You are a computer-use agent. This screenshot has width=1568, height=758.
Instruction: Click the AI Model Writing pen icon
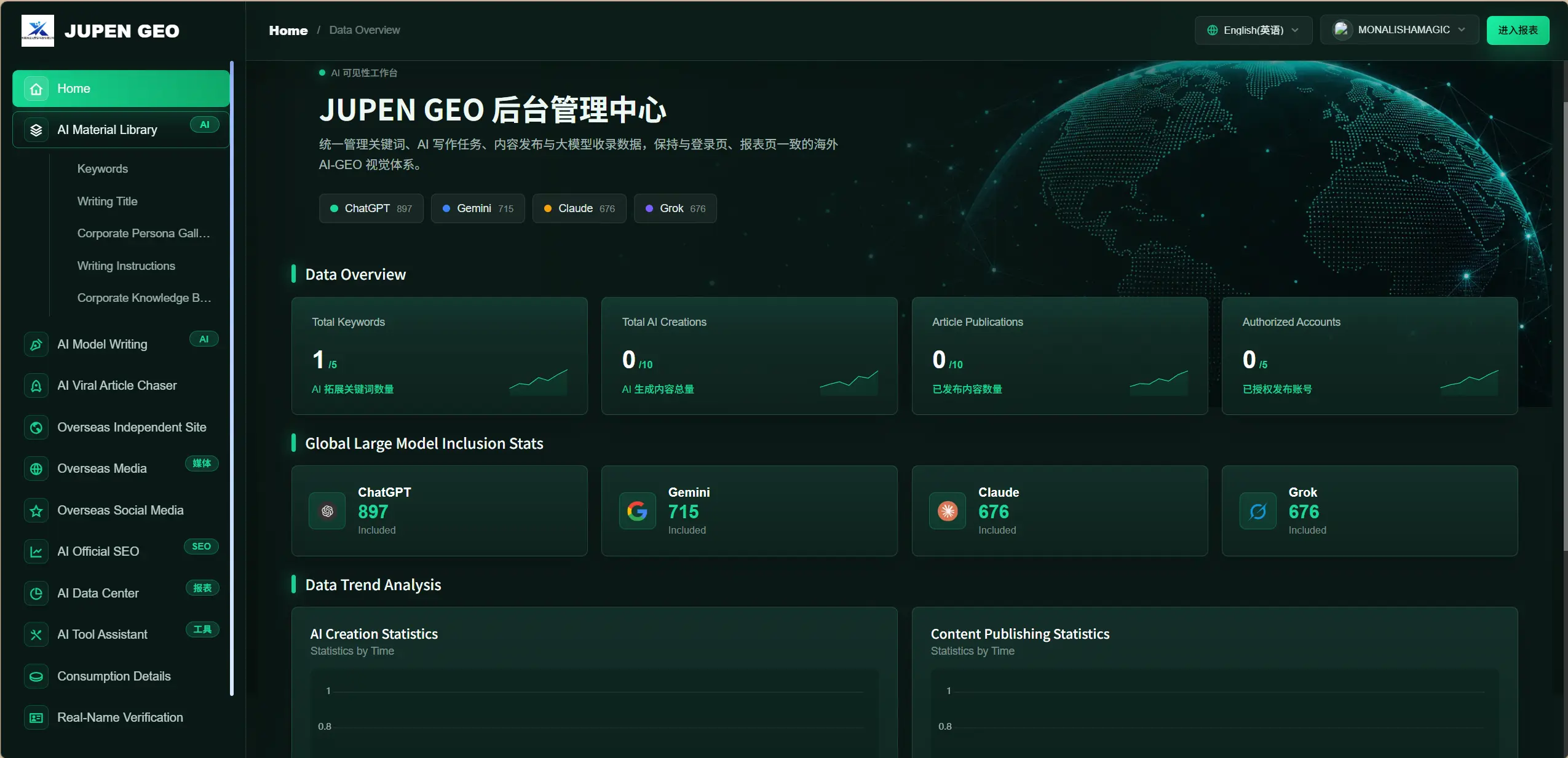coord(36,344)
